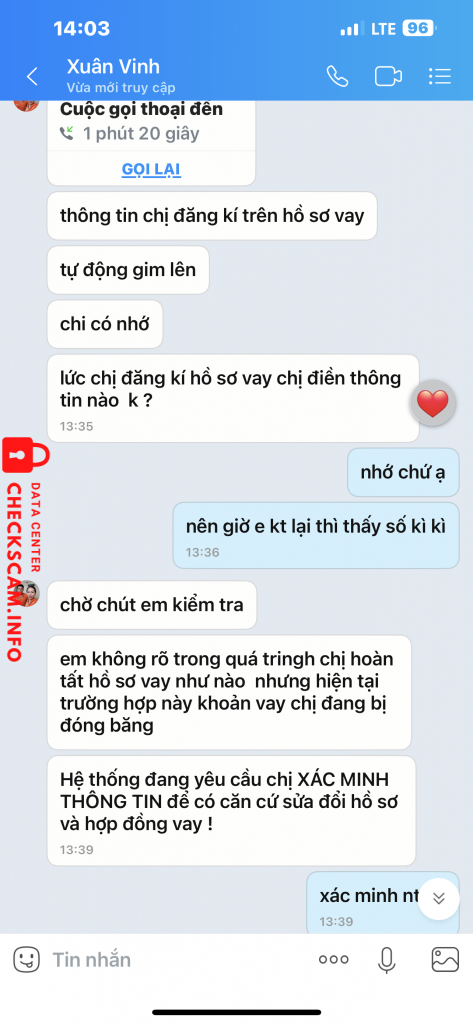Open Xuân Vinh contact name header
This screenshot has width=473, height=1024.
[113, 67]
